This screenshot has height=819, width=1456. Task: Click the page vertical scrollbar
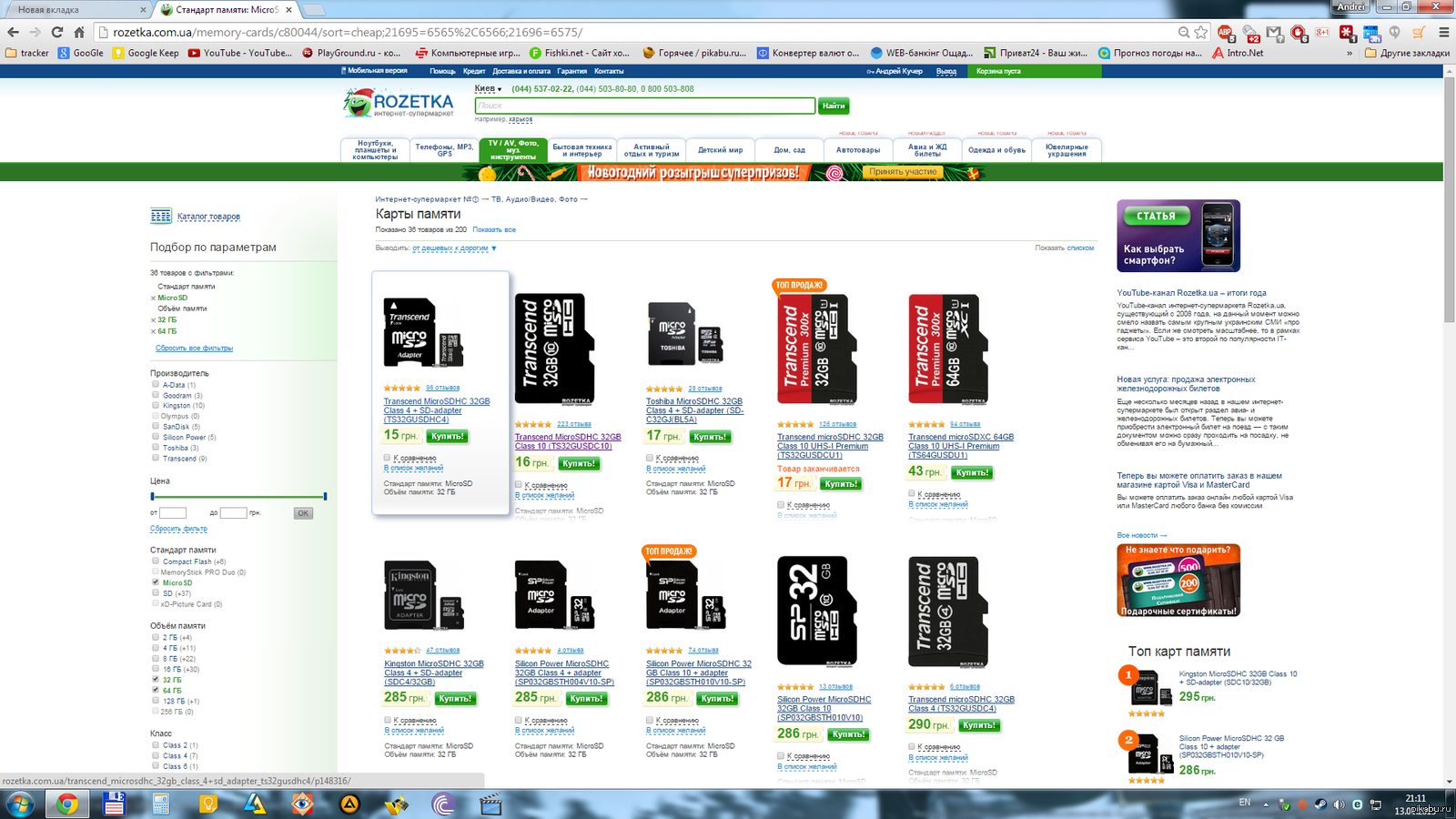click(x=1449, y=200)
